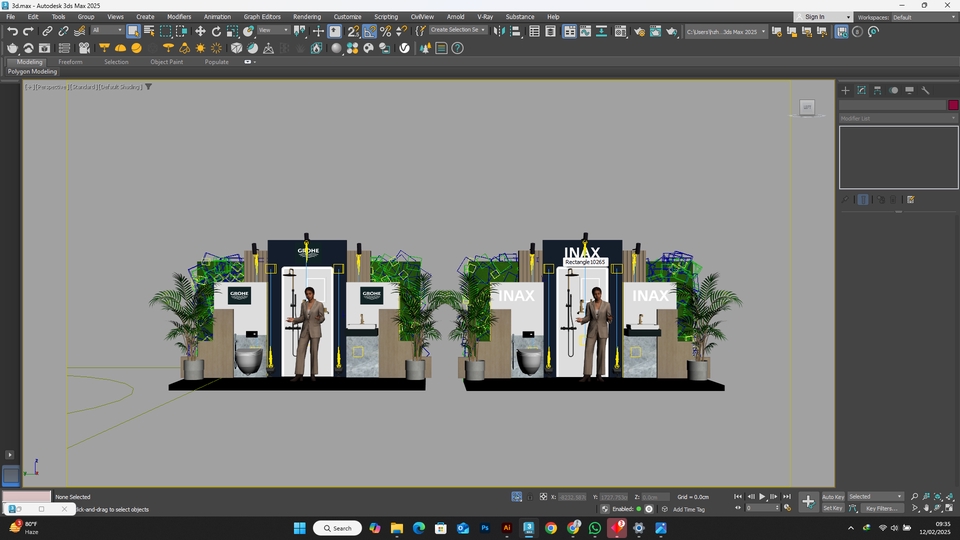Image resolution: width=960 pixels, height=540 pixels.
Task: Switch to the Freeform ribbon tab
Action: 70,62
